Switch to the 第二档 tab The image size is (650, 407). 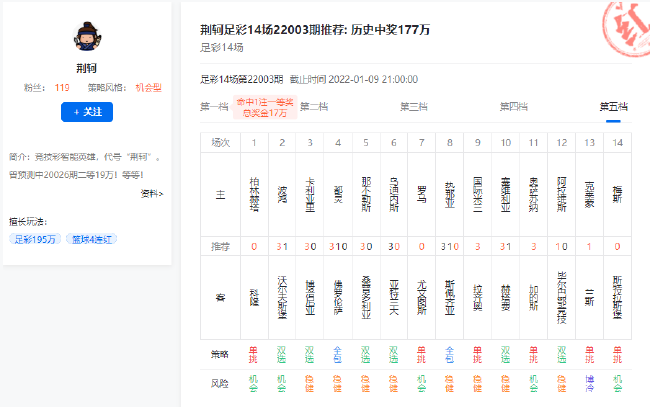(314, 107)
